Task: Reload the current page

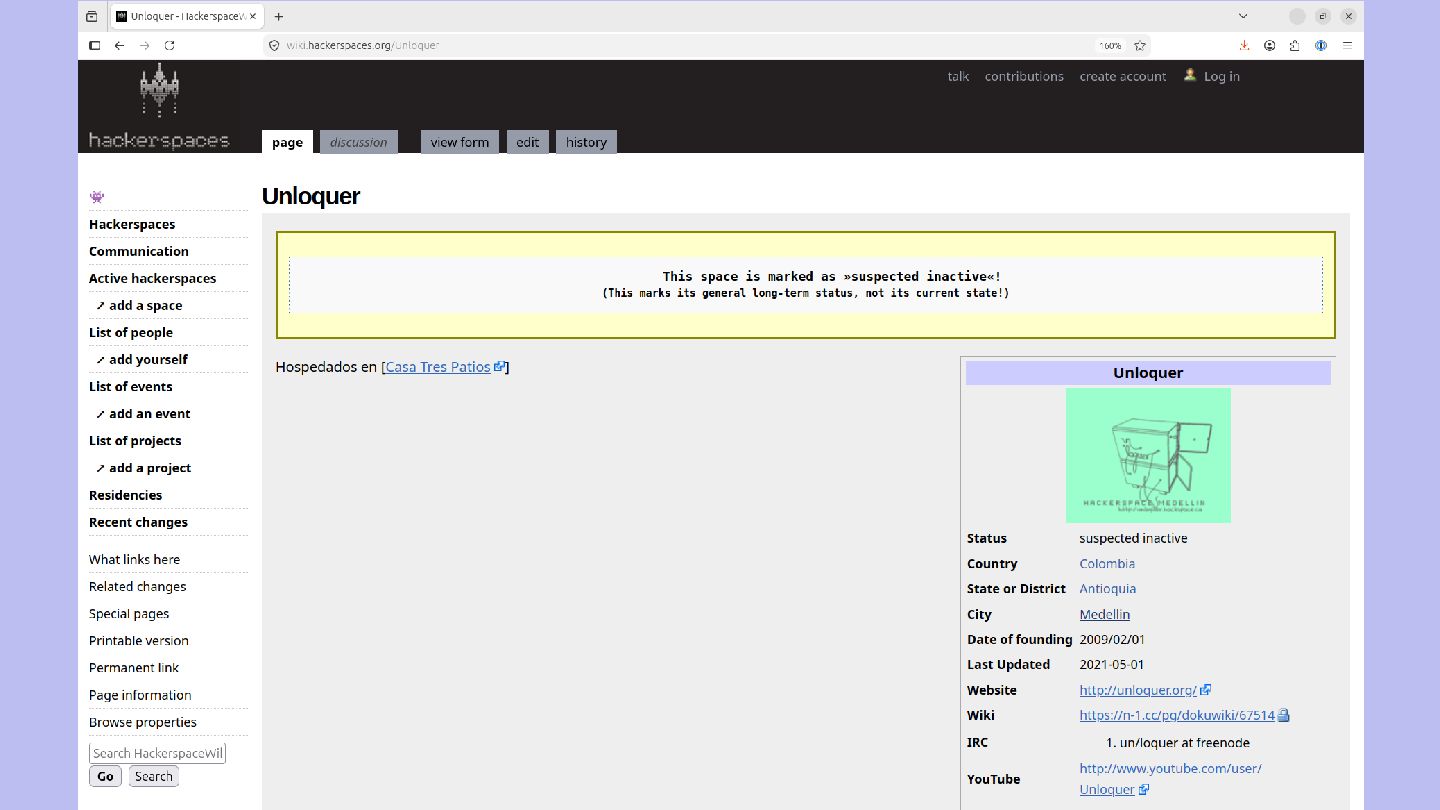Action: pyautogui.click(x=170, y=45)
